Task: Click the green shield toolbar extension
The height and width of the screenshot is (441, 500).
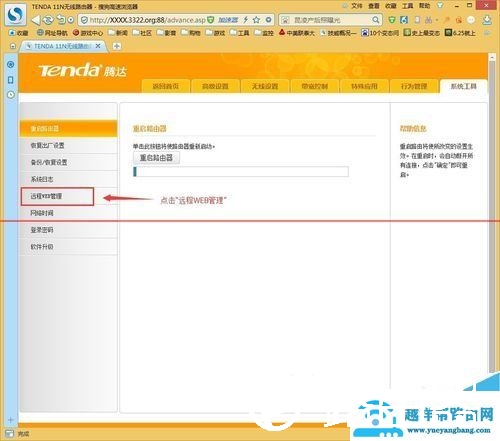Action: click(x=392, y=20)
